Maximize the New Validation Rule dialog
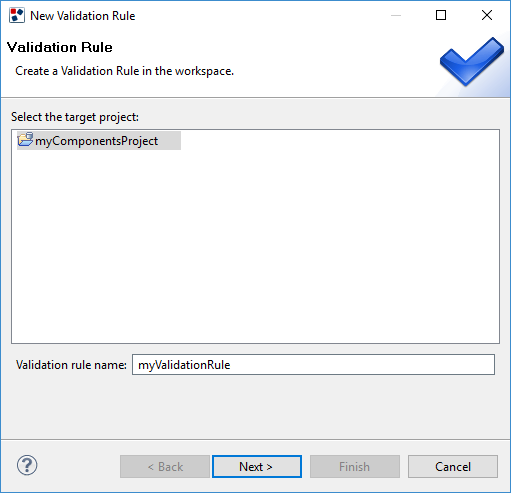 [x=441, y=15]
